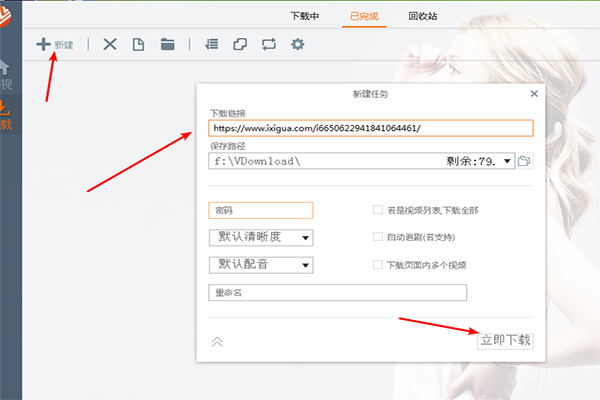Viewport: 600px width, 400px height.
Task: Open the download folder icon in toolbar
Action: pos(167,44)
